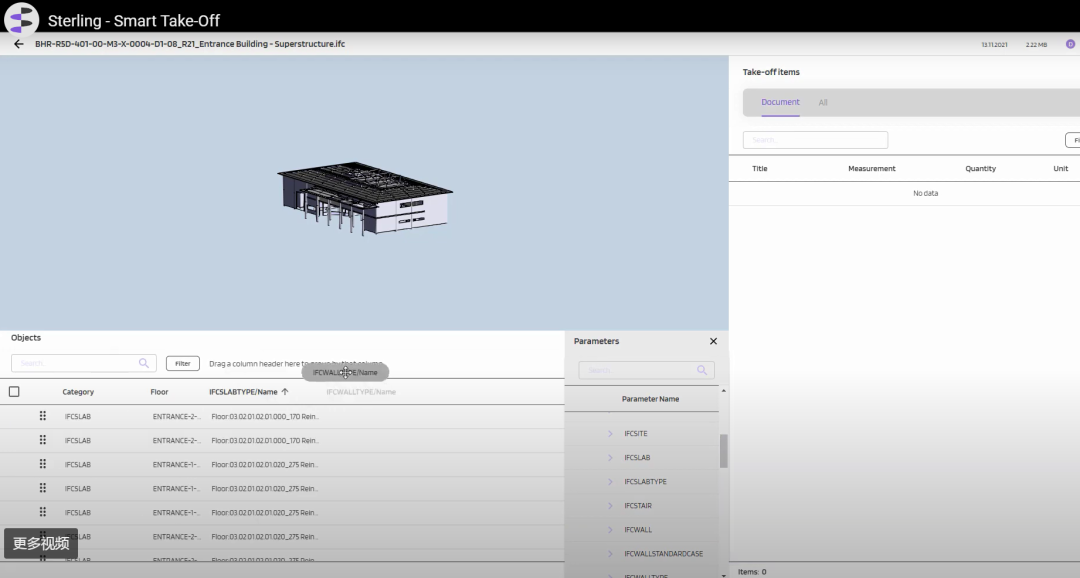Open the 更多视频 overlay button
Screen dimensions: 1080x578
tap(41, 544)
